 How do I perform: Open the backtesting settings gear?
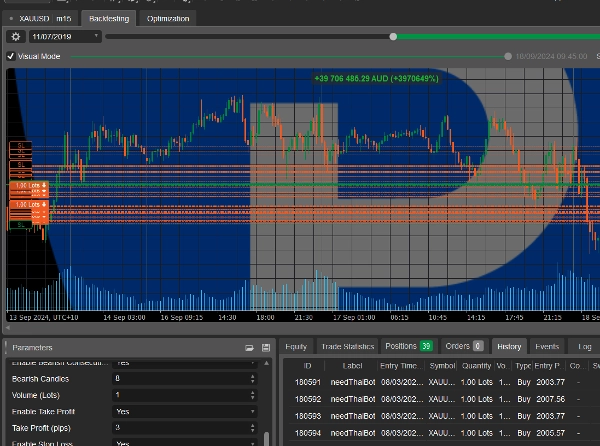coord(15,36)
